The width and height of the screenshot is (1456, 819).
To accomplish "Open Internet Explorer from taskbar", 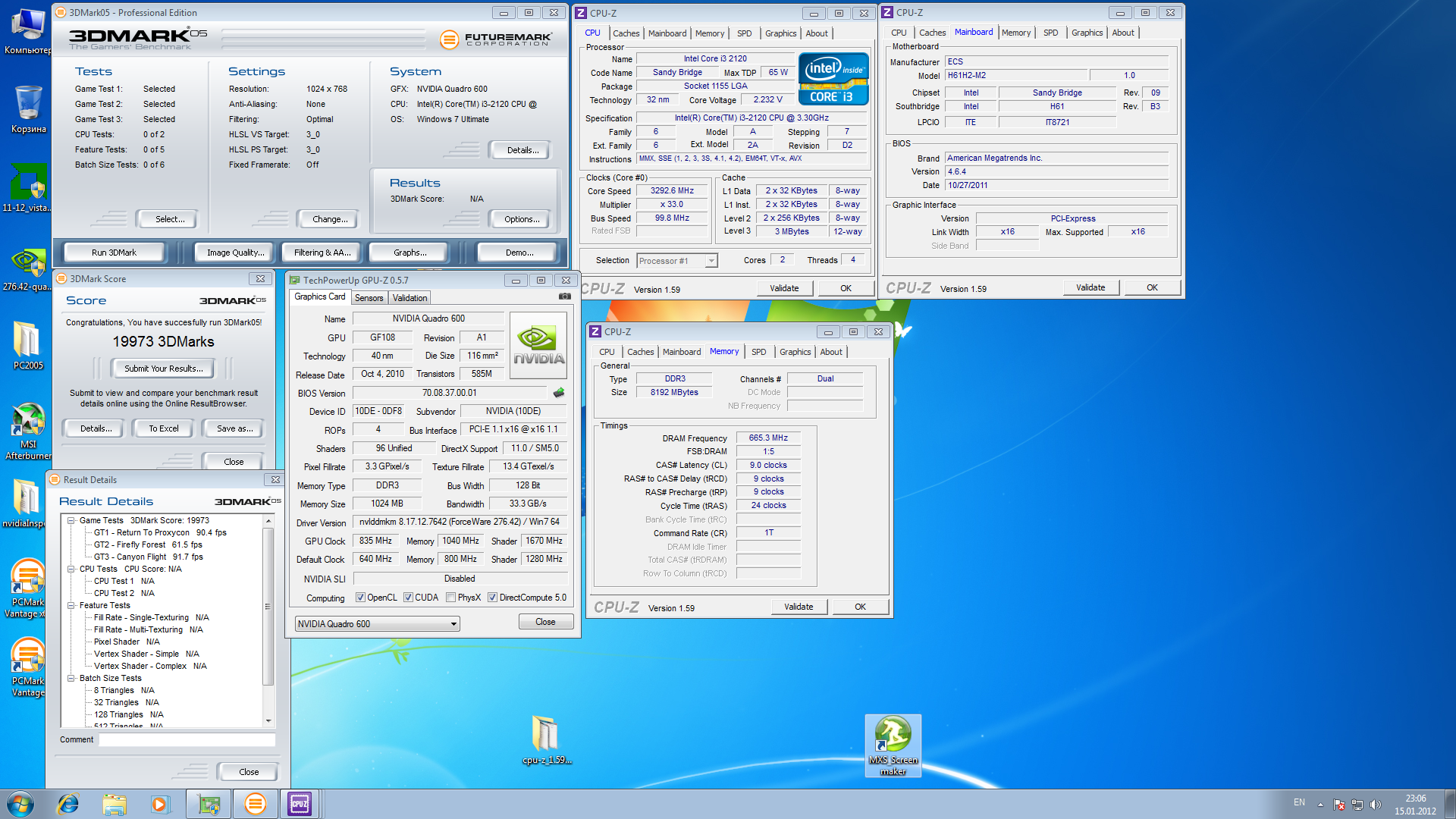I will 68,804.
